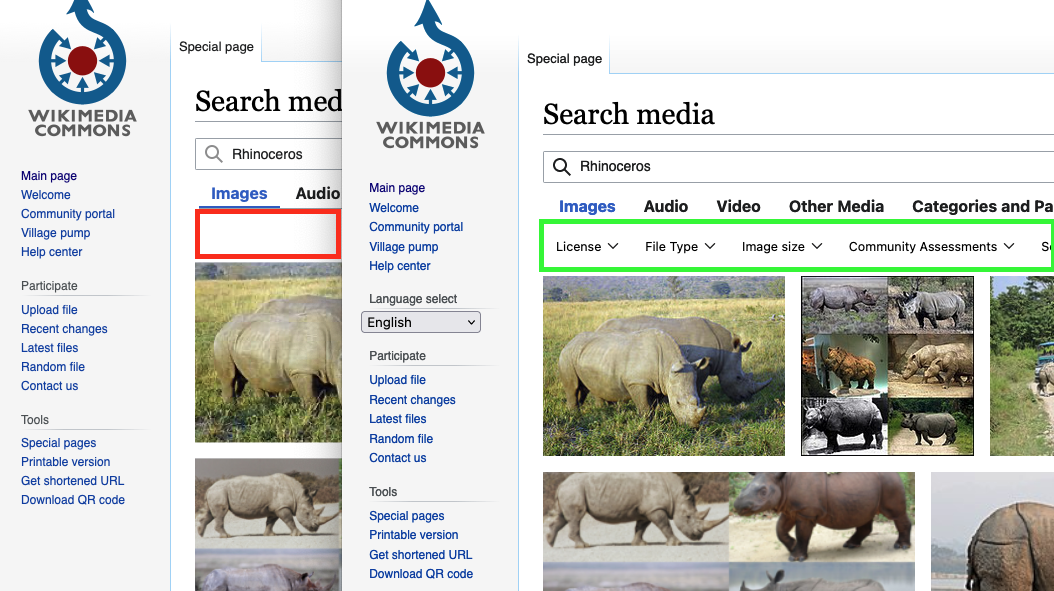1054x591 pixels.
Task: Click search magnifier icon in left window
Action: click(x=214, y=154)
